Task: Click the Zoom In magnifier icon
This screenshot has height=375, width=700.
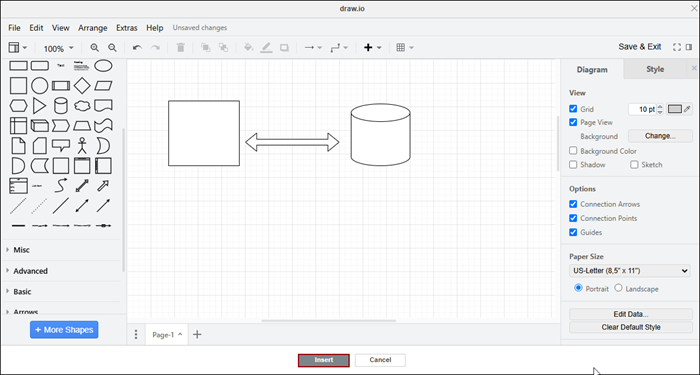Action: point(94,47)
